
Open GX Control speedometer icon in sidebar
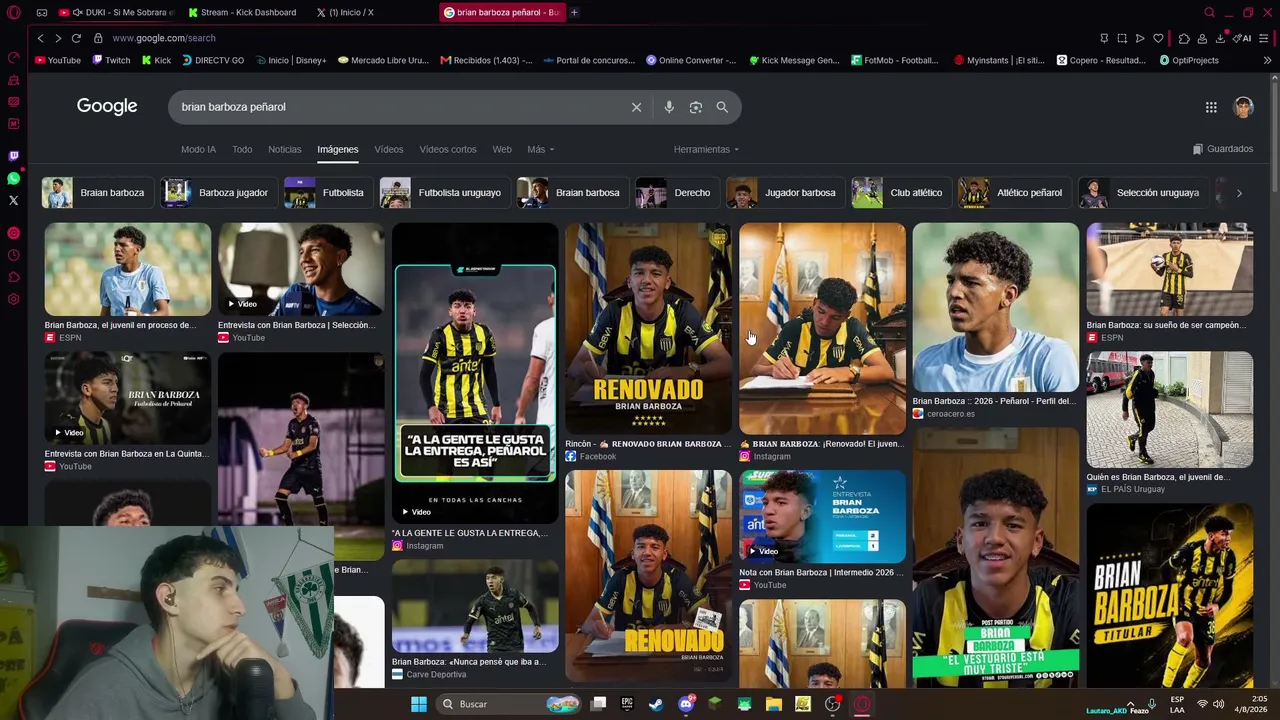coord(13,57)
